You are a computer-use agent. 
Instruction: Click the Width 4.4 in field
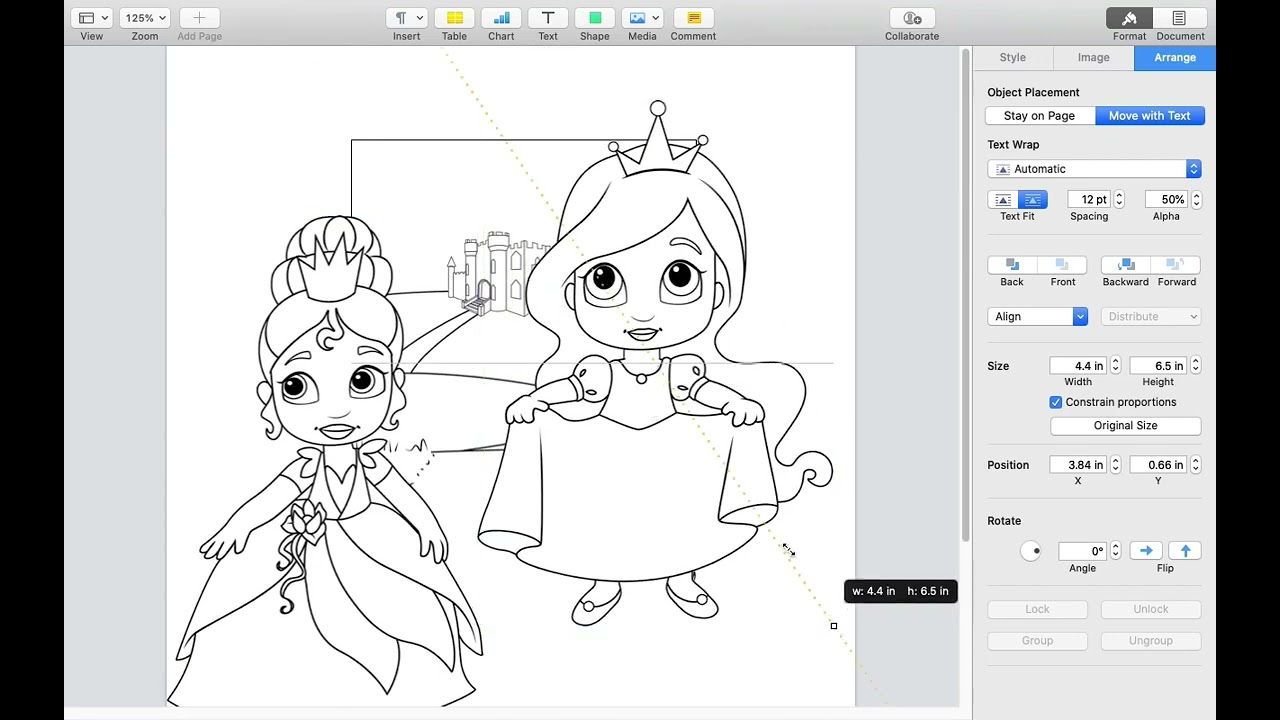(1078, 366)
